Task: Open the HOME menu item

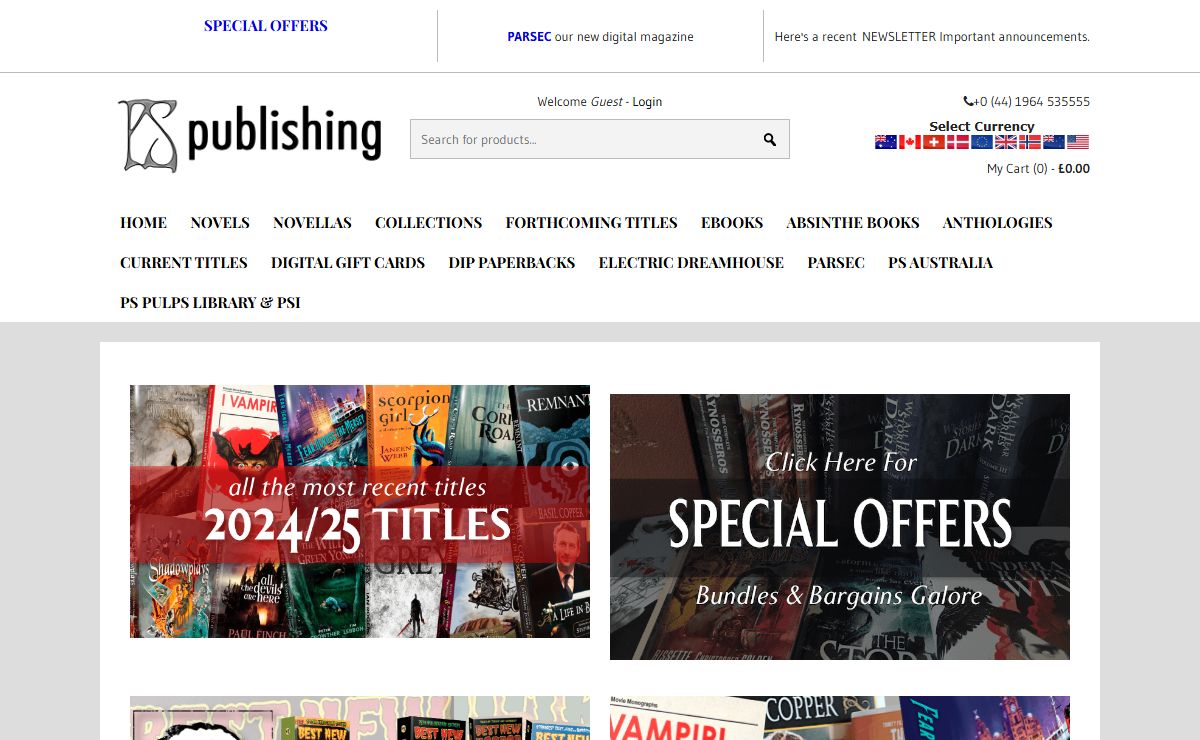Action: click(x=143, y=223)
